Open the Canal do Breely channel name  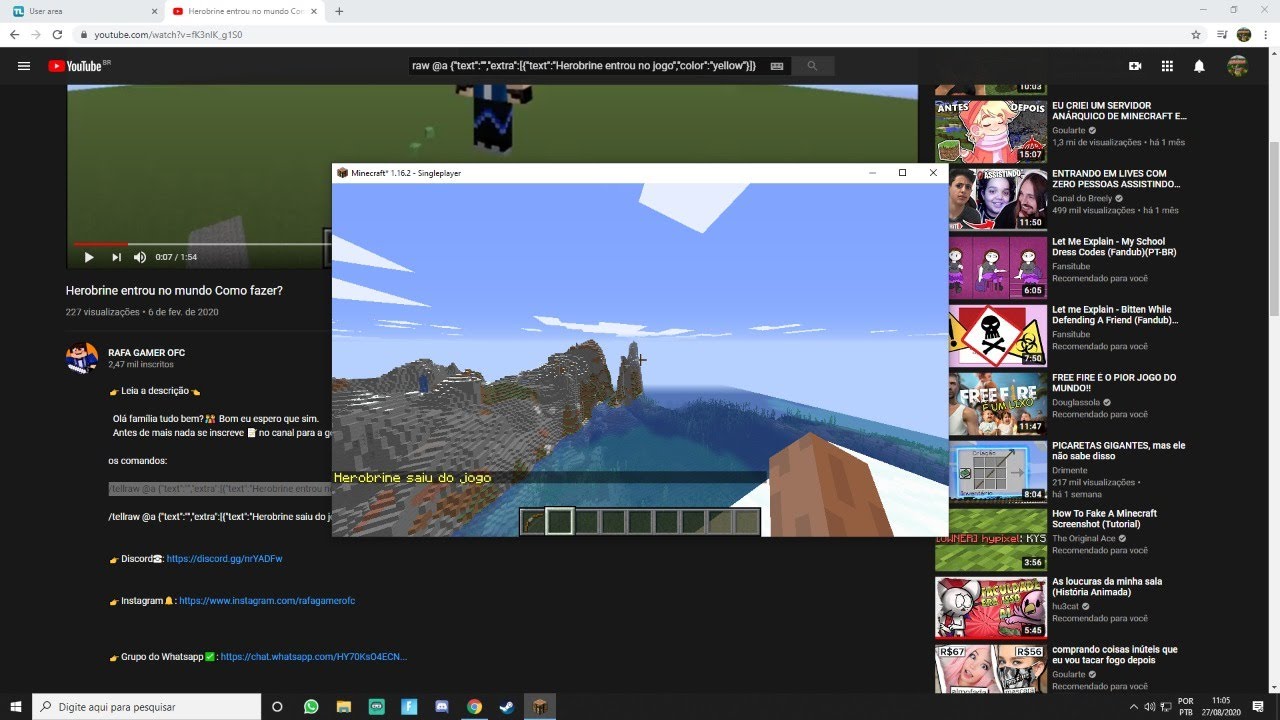1083,198
